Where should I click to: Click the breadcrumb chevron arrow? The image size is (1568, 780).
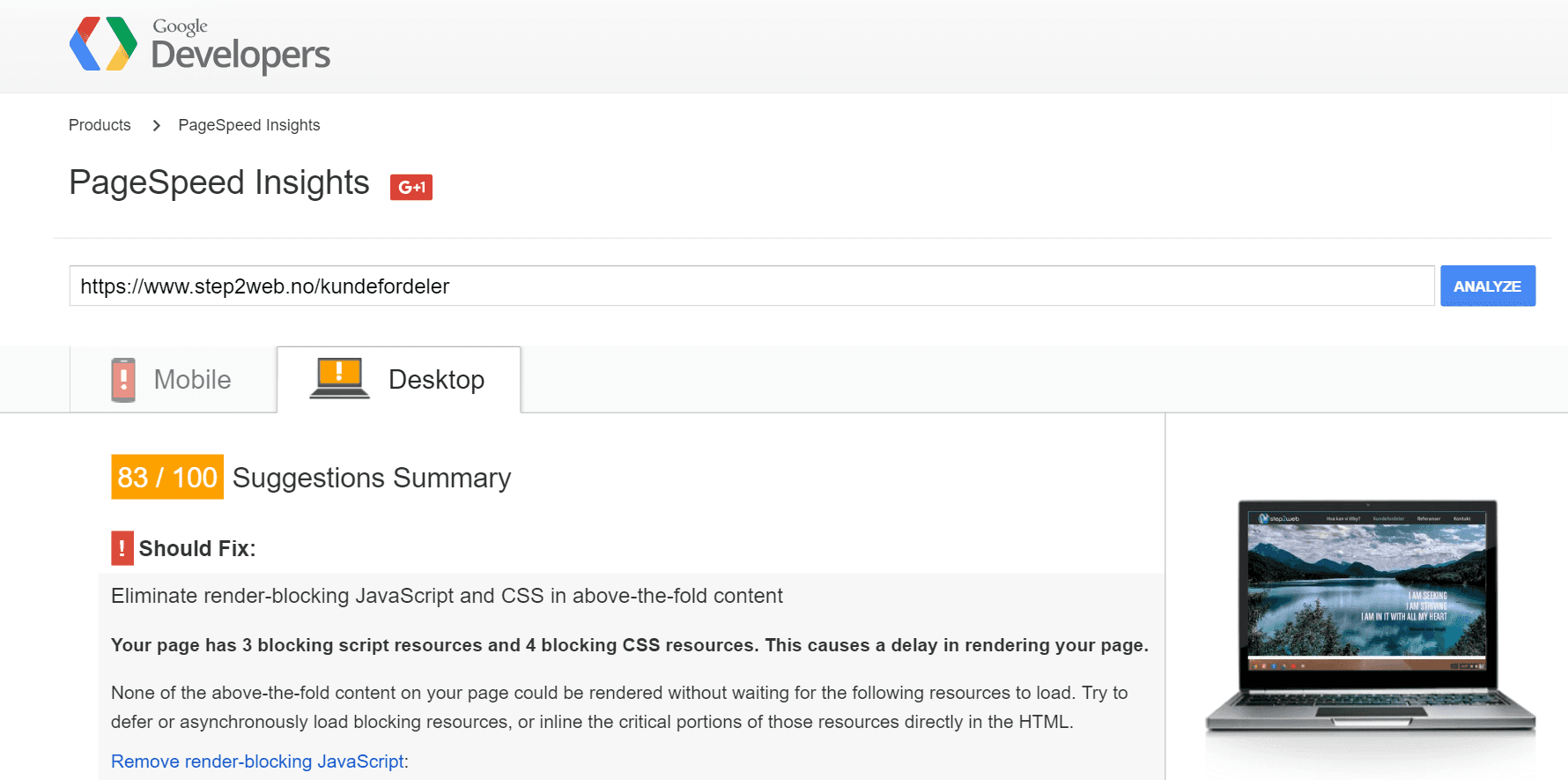(156, 125)
